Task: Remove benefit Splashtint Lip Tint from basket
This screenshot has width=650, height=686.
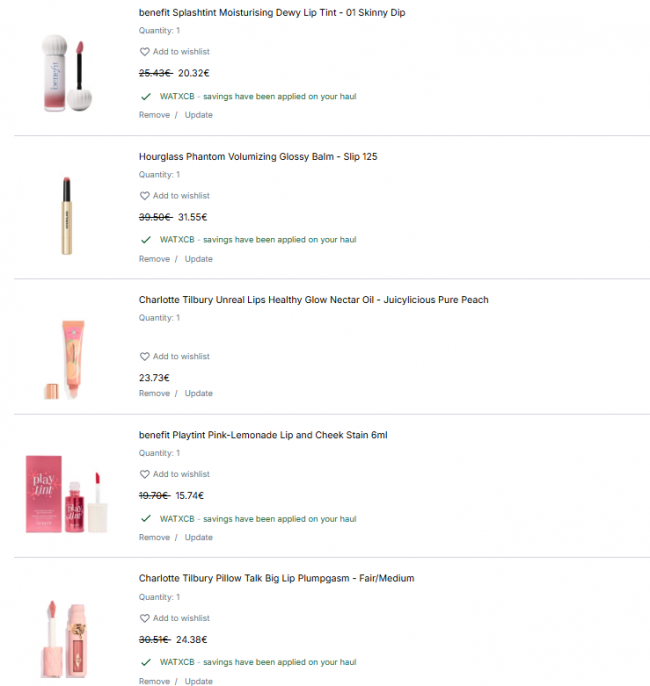Action: [154, 115]
